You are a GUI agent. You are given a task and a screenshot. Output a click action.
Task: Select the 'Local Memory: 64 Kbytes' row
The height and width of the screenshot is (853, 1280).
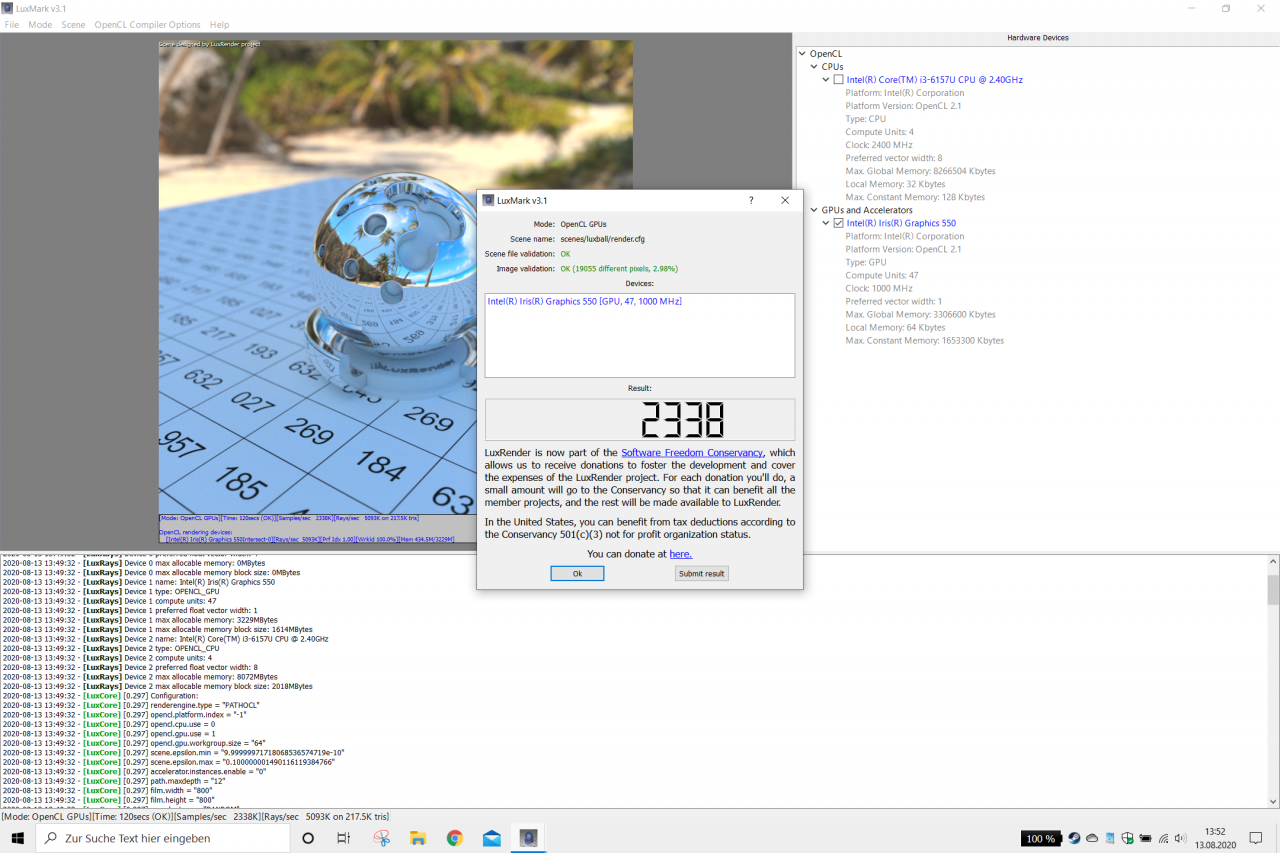click(x=895, y=327)
